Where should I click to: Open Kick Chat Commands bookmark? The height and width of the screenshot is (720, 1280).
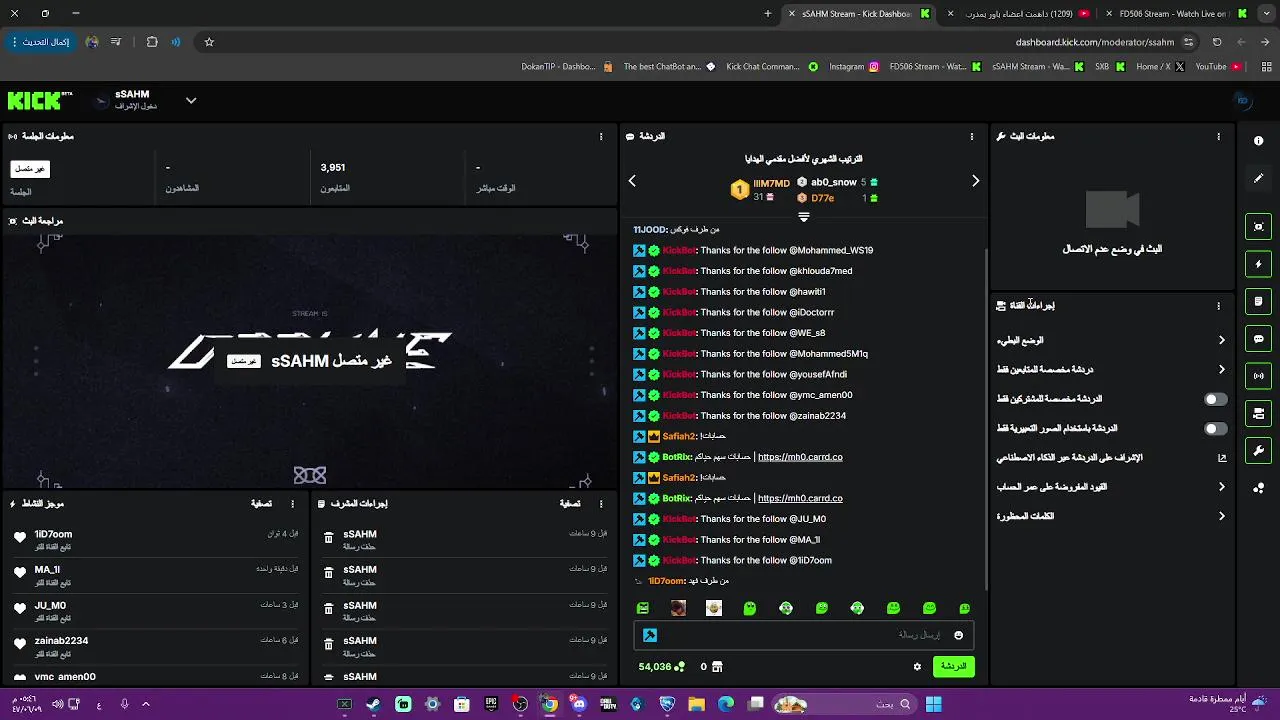click(x=772, y=67)
